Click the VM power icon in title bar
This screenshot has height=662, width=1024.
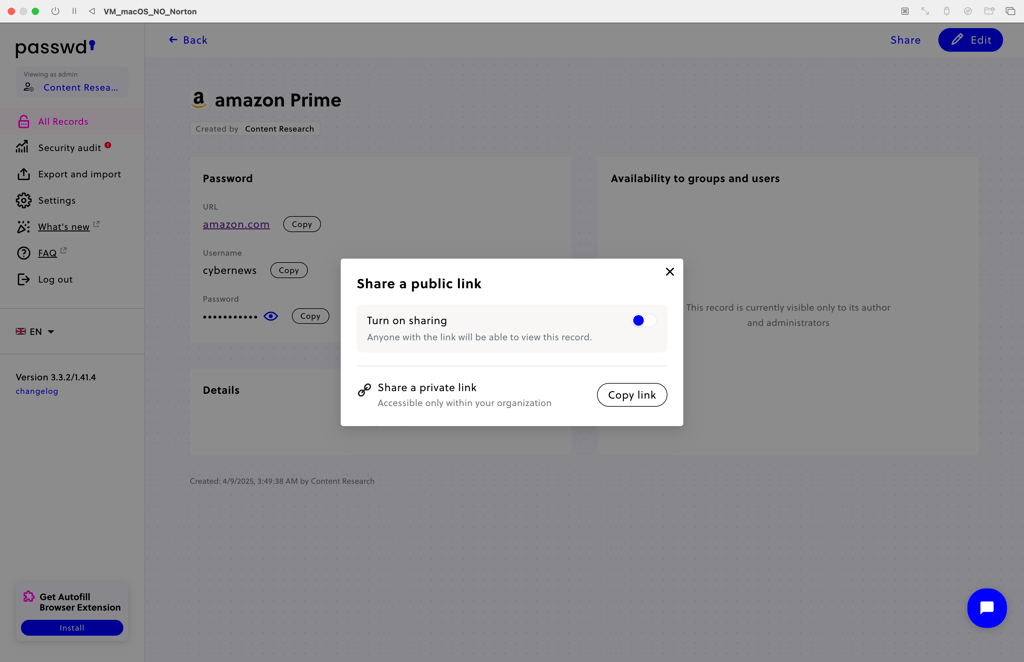(x=55, y=11)
